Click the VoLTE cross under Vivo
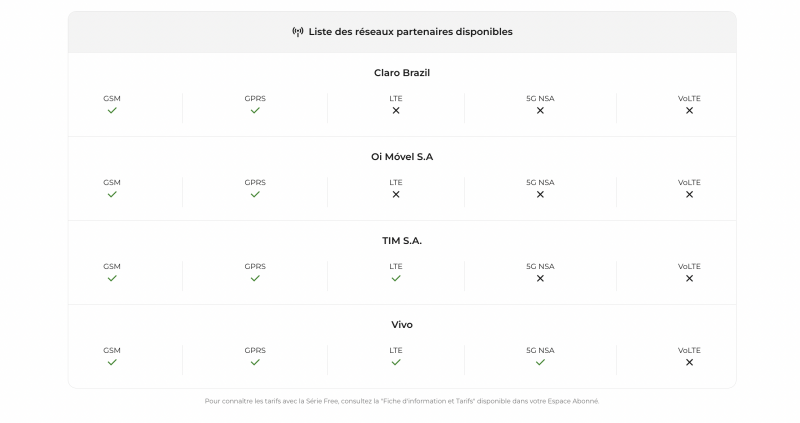 [x=689, y=362]
